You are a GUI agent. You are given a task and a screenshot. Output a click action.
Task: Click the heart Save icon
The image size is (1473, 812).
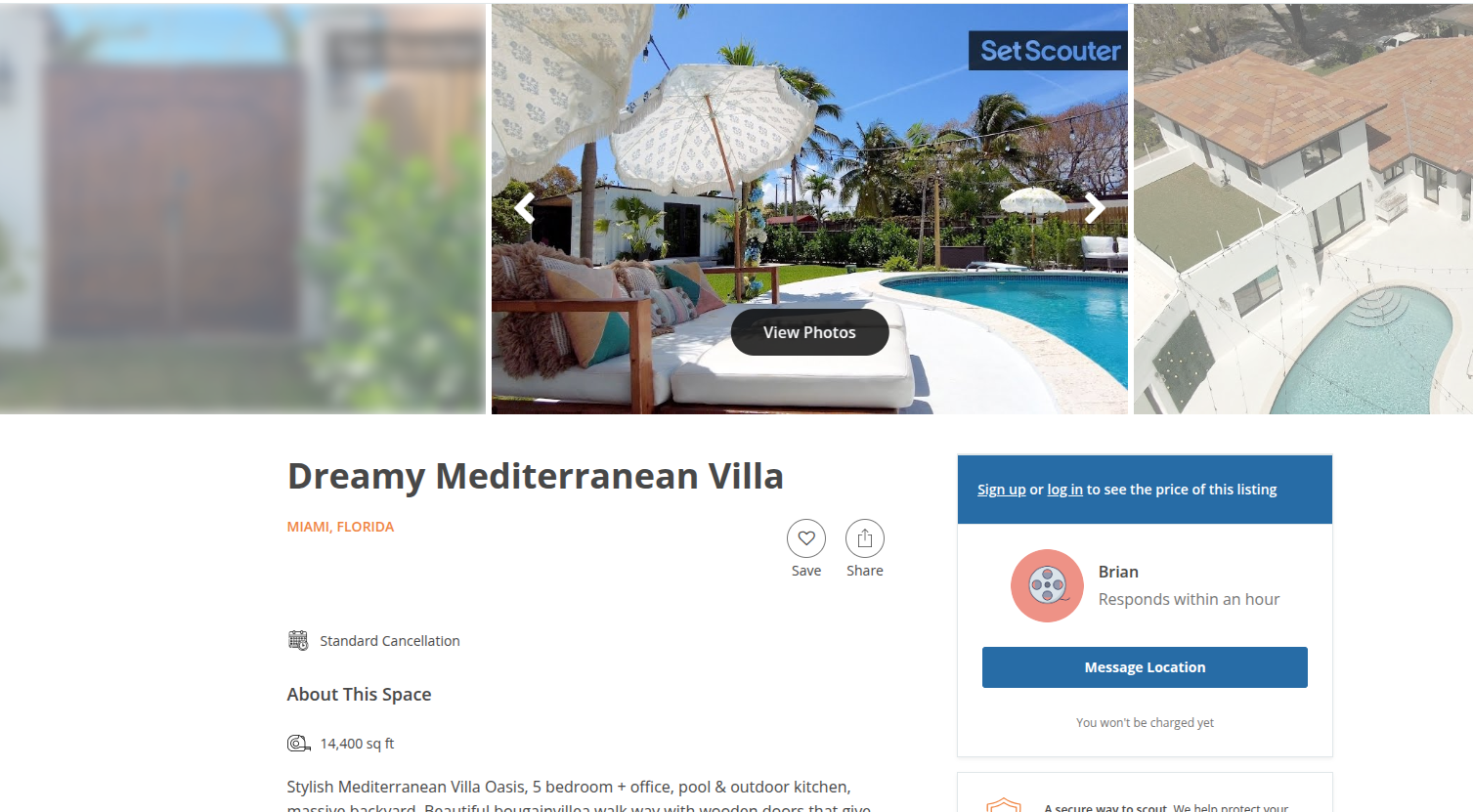click(806, 538)
